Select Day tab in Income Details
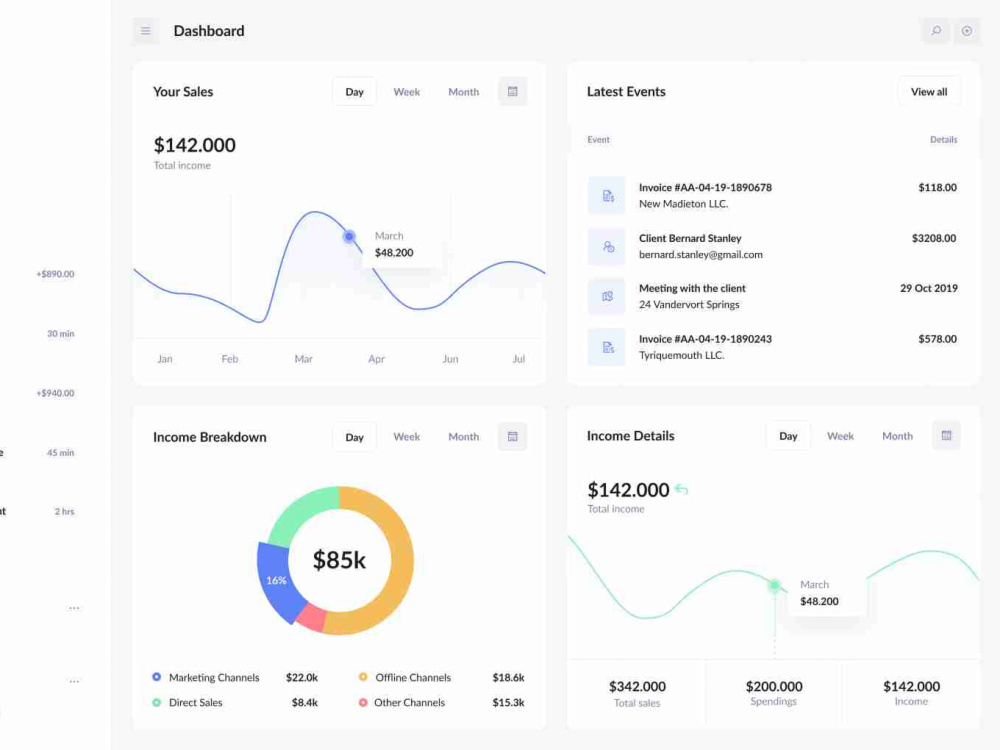 [788, 436]
